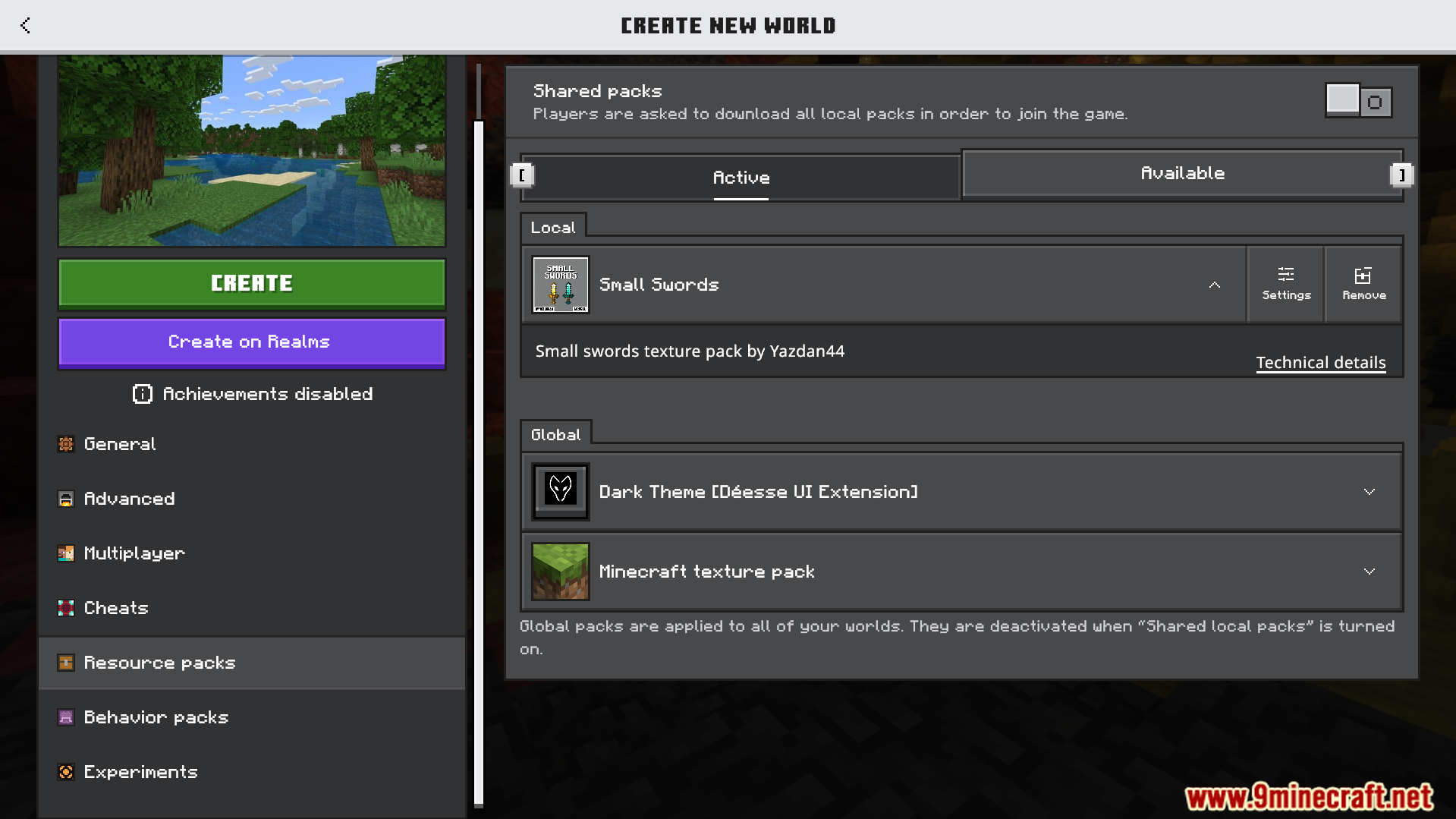Switch to the Active packs tab

click(741, 178)
